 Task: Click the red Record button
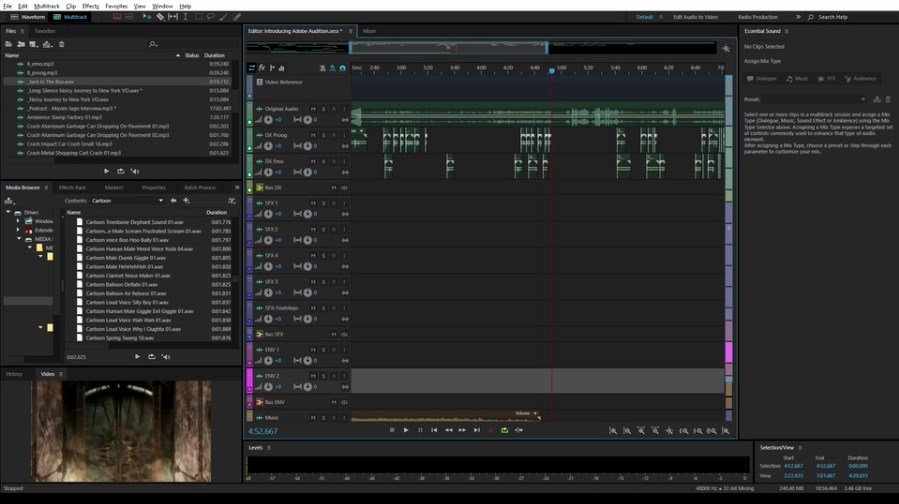491,430
